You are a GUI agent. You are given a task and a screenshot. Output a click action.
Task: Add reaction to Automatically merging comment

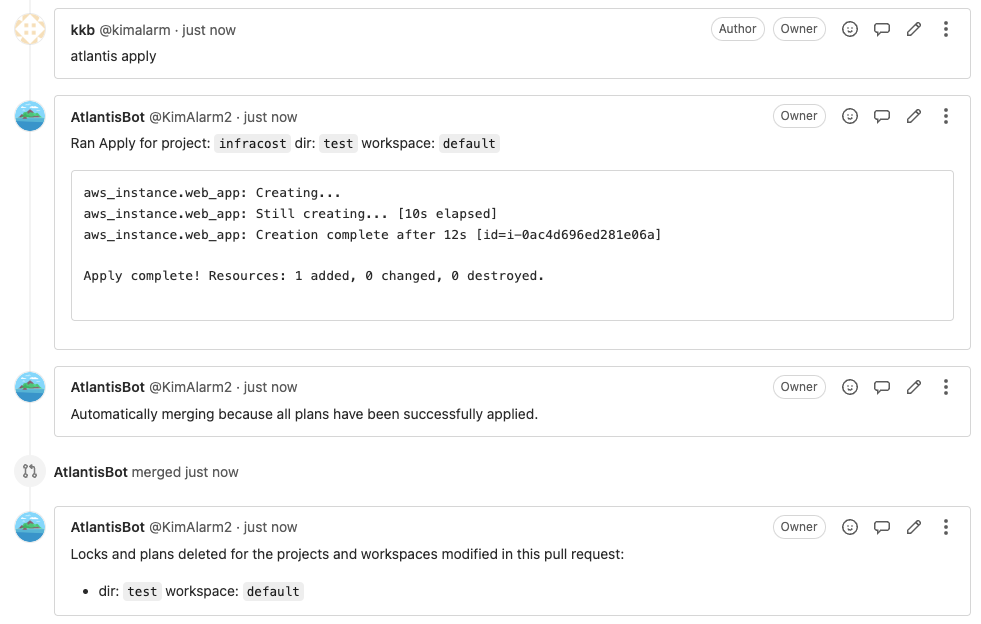(850, 387)
